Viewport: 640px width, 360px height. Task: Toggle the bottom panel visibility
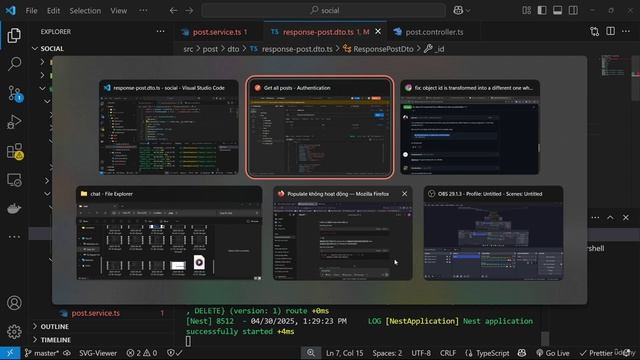point(558,11)
